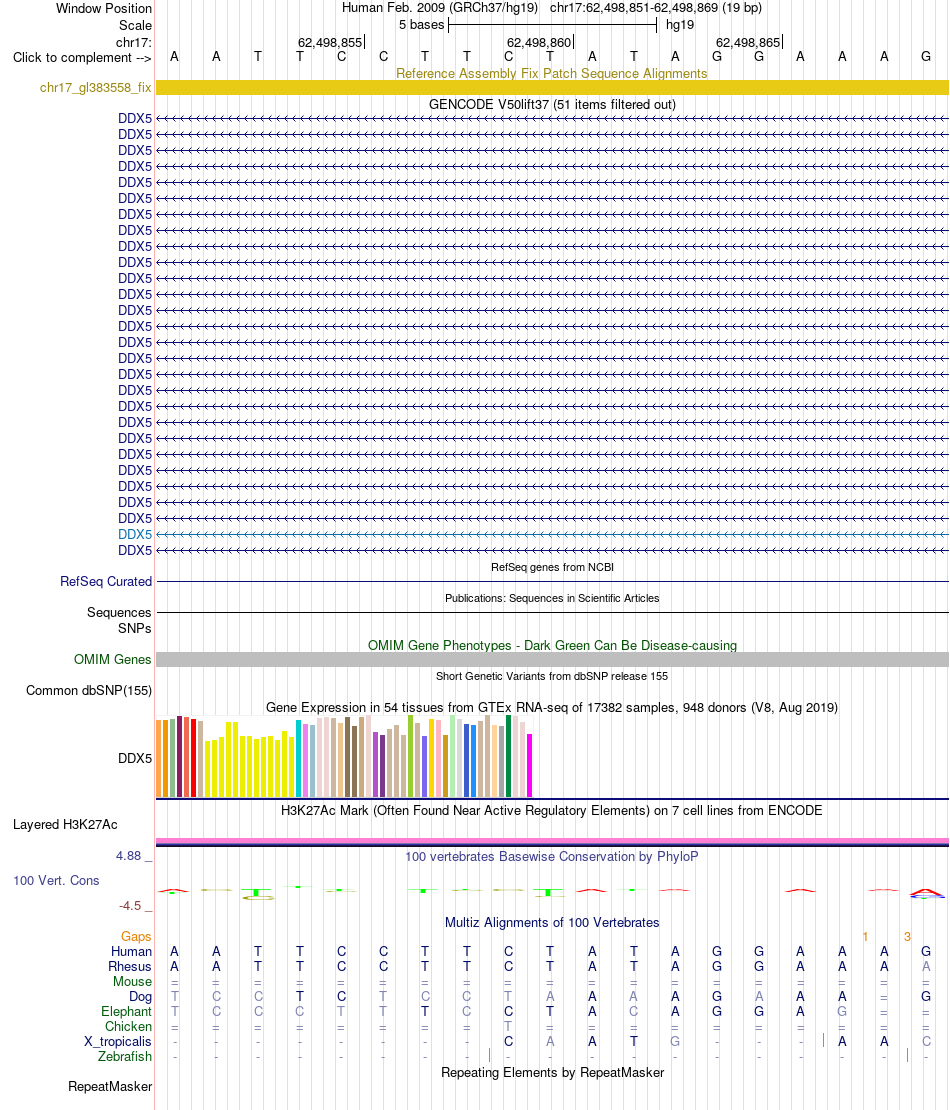The height and width of the screenshot is (1110, 950).
Task: Click the magenta last bar in GTEx chart
Action: tap(530, 766)
